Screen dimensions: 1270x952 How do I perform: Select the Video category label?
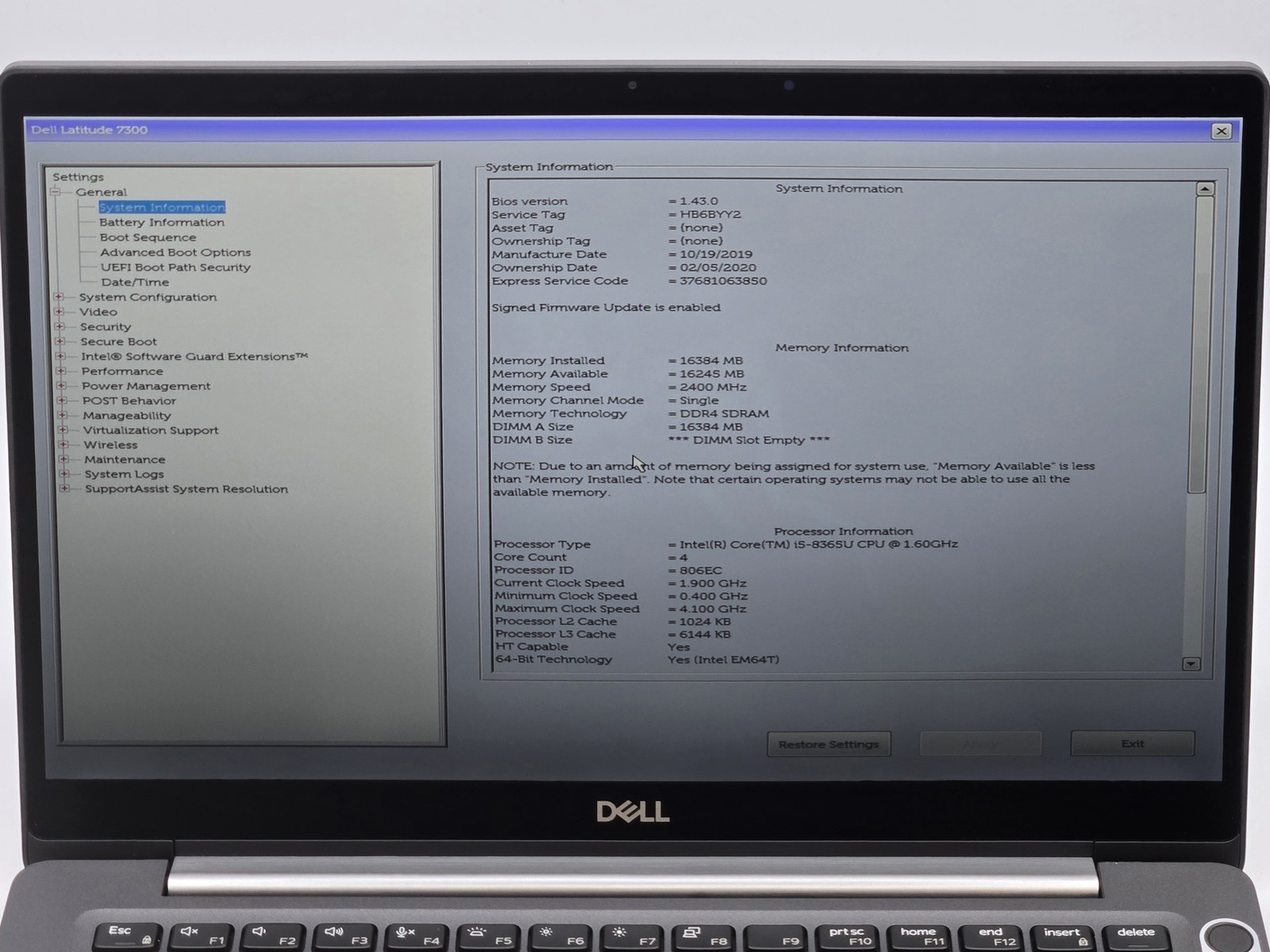point(98,312)
